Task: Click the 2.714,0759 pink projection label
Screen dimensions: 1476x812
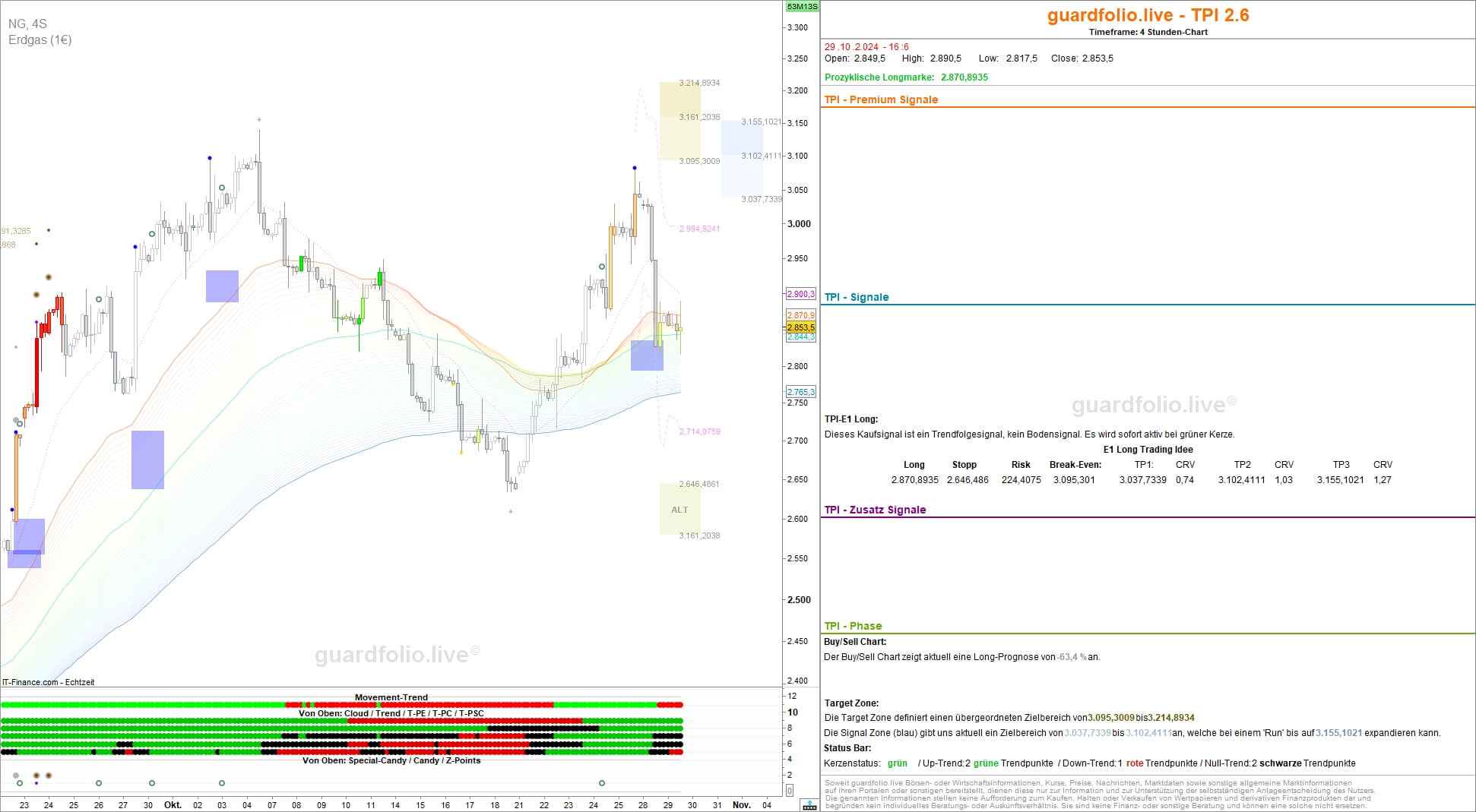Action: pyautogui.click(x=699, y=431)
